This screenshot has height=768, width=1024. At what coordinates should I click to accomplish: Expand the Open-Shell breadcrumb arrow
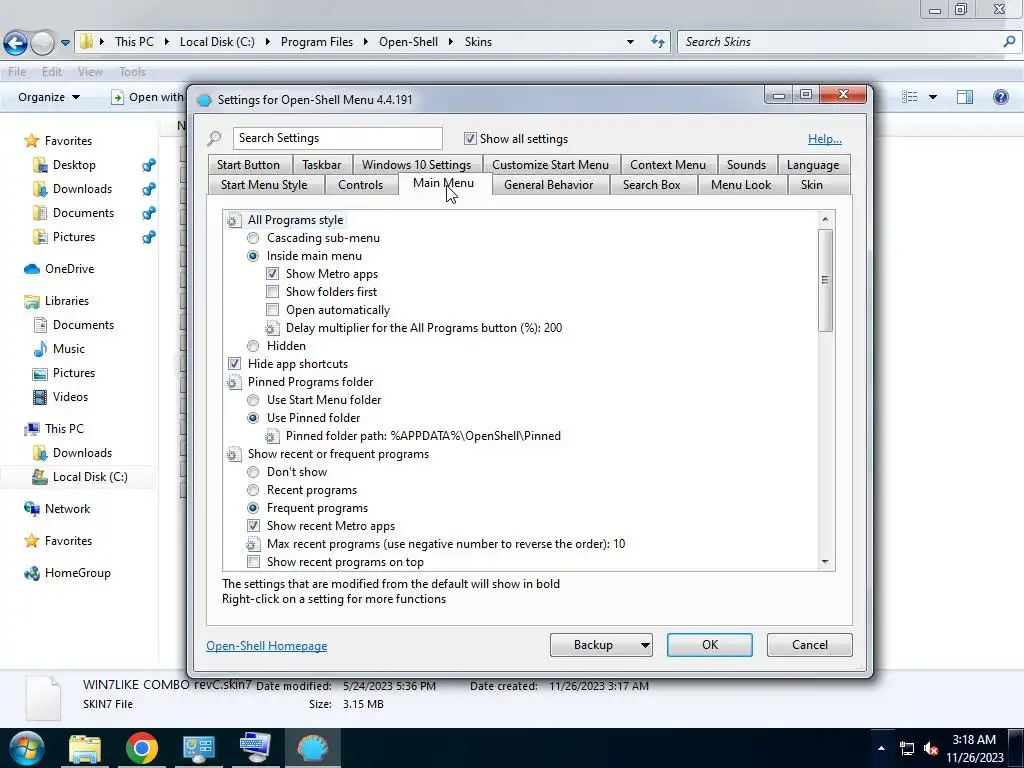[451, 42]
